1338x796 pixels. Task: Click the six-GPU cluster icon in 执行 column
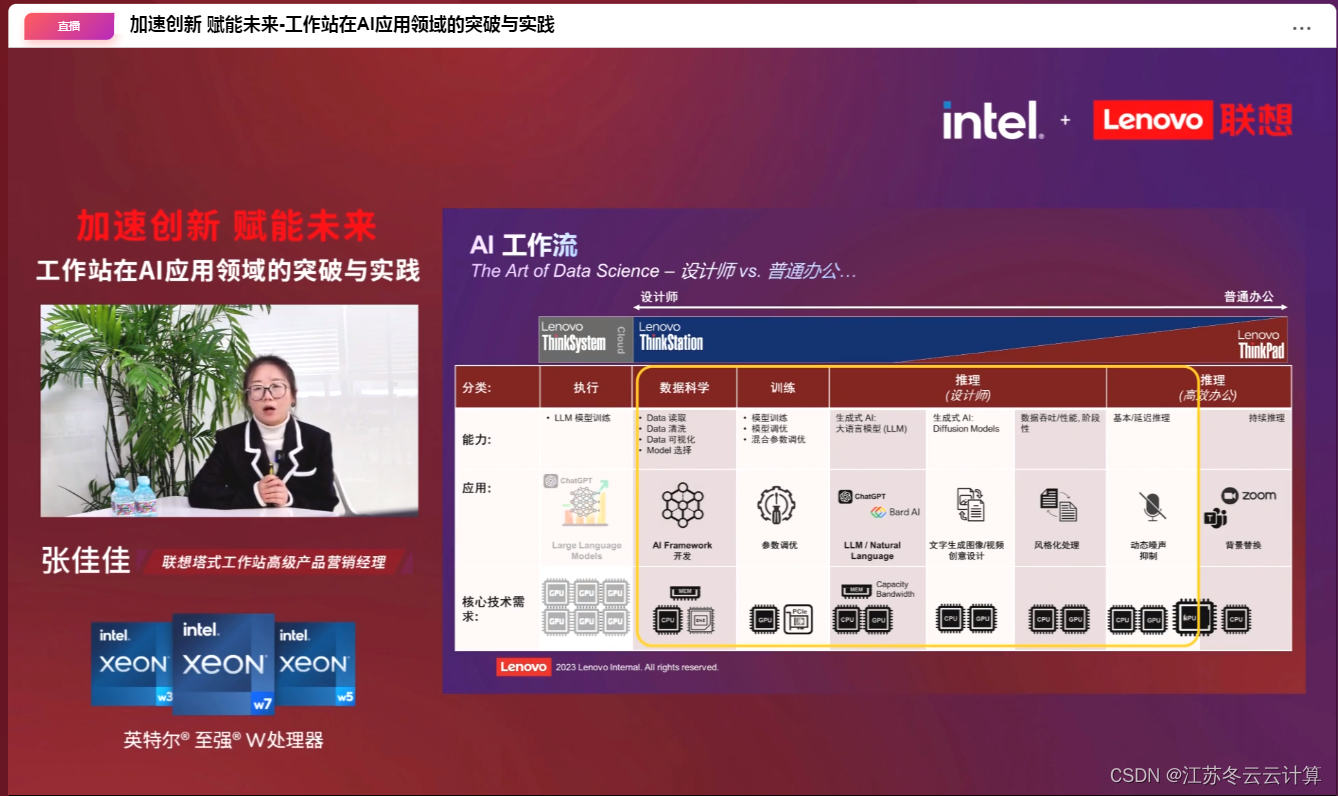pos(586,606)
